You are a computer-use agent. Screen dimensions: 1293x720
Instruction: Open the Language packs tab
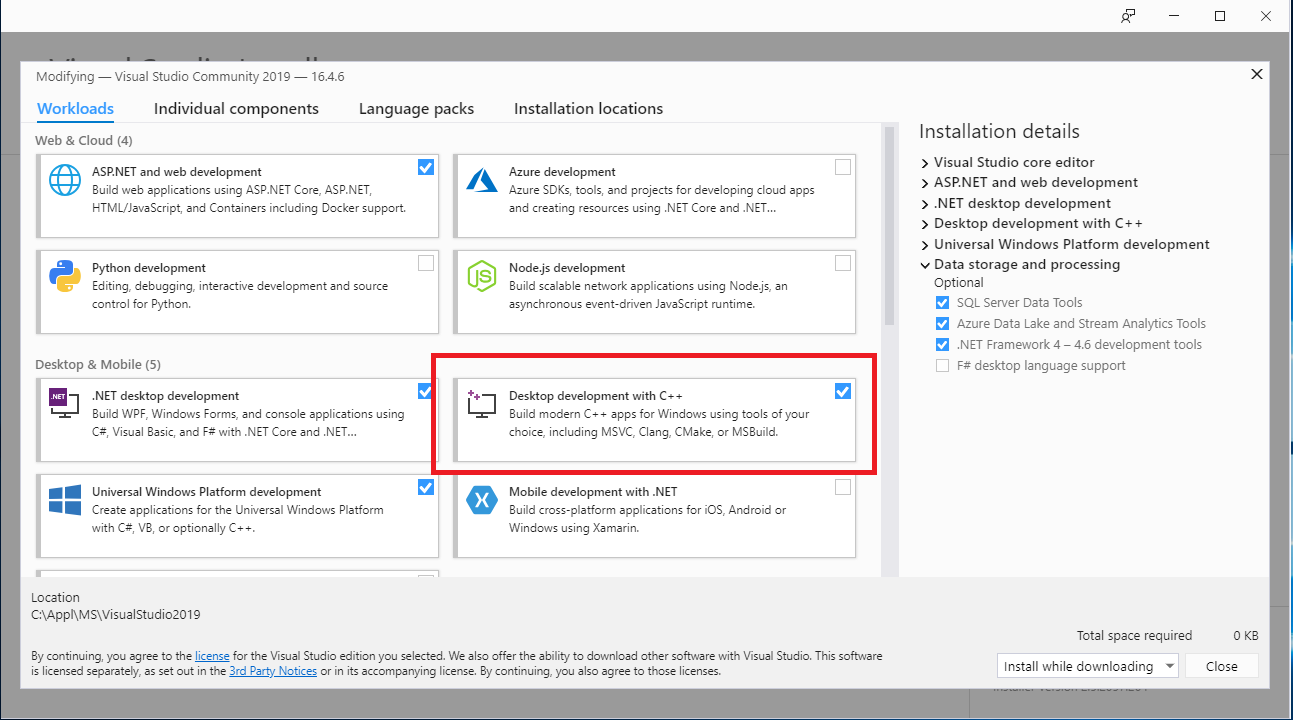(416, 108)
